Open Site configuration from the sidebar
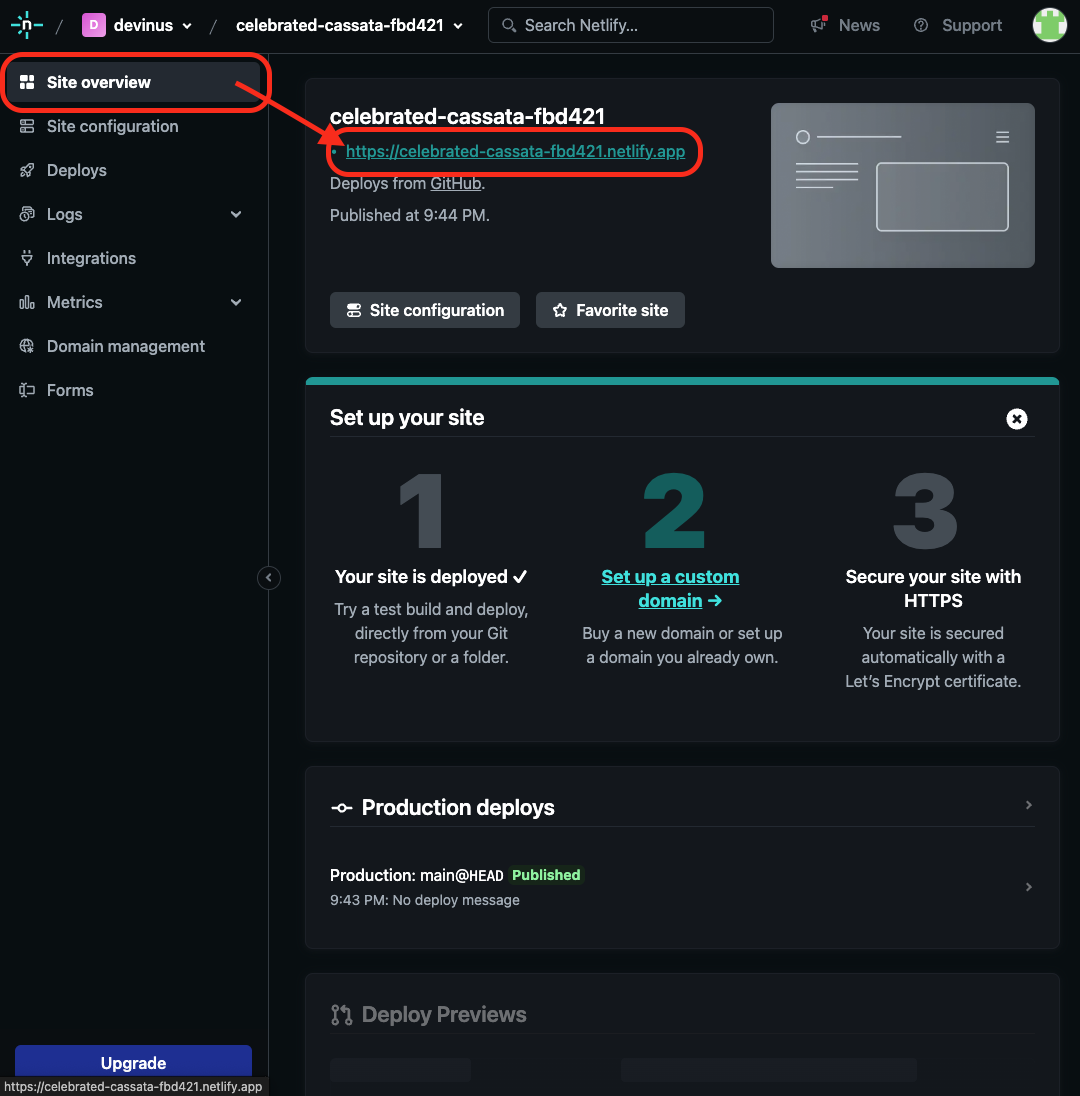The image size is (1080, 1096). pos(112,126)
